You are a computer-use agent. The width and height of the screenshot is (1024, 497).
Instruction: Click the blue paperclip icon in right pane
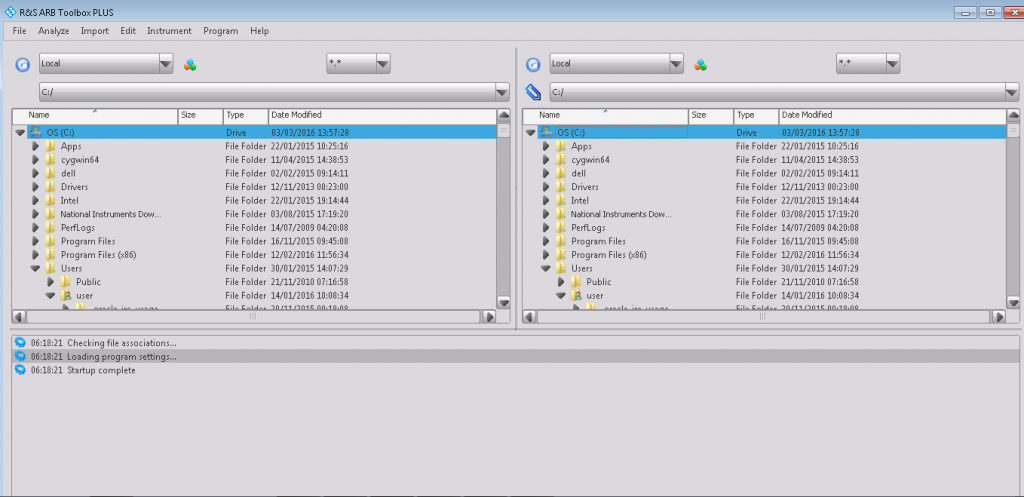[x=534, y=92]
